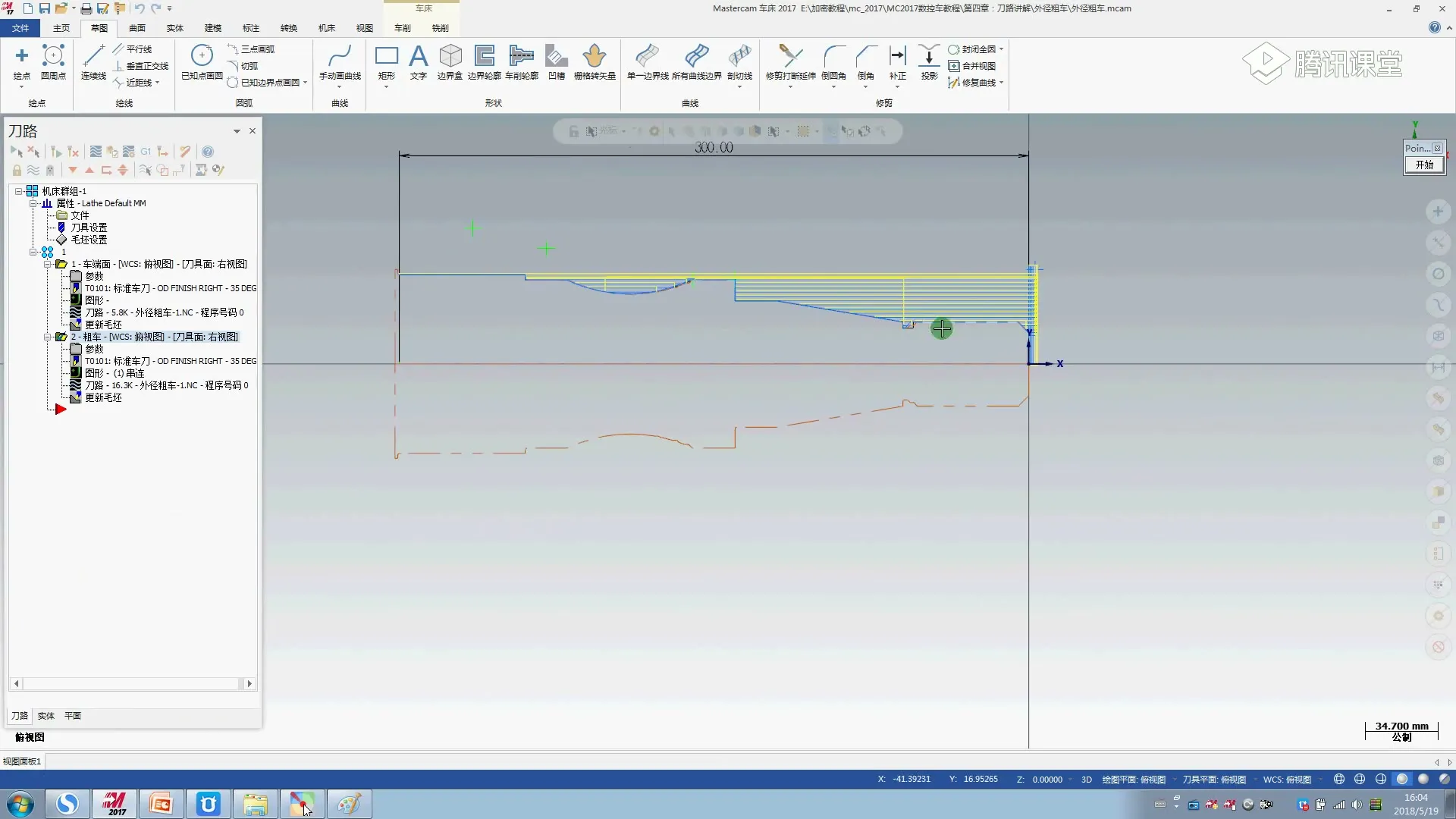
Task: Toggle toolpath display wave icon
Action: [x=33, y=171]
